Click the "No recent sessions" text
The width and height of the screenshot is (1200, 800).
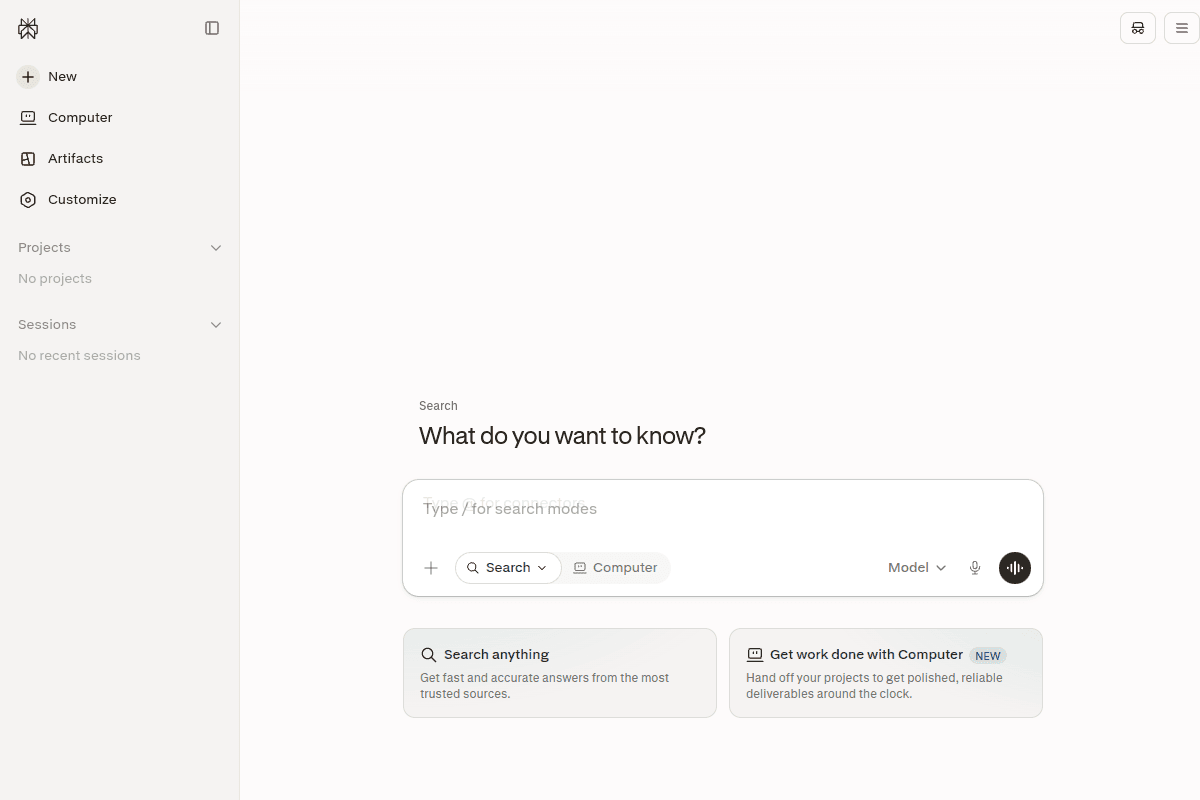tap(79, 356)
